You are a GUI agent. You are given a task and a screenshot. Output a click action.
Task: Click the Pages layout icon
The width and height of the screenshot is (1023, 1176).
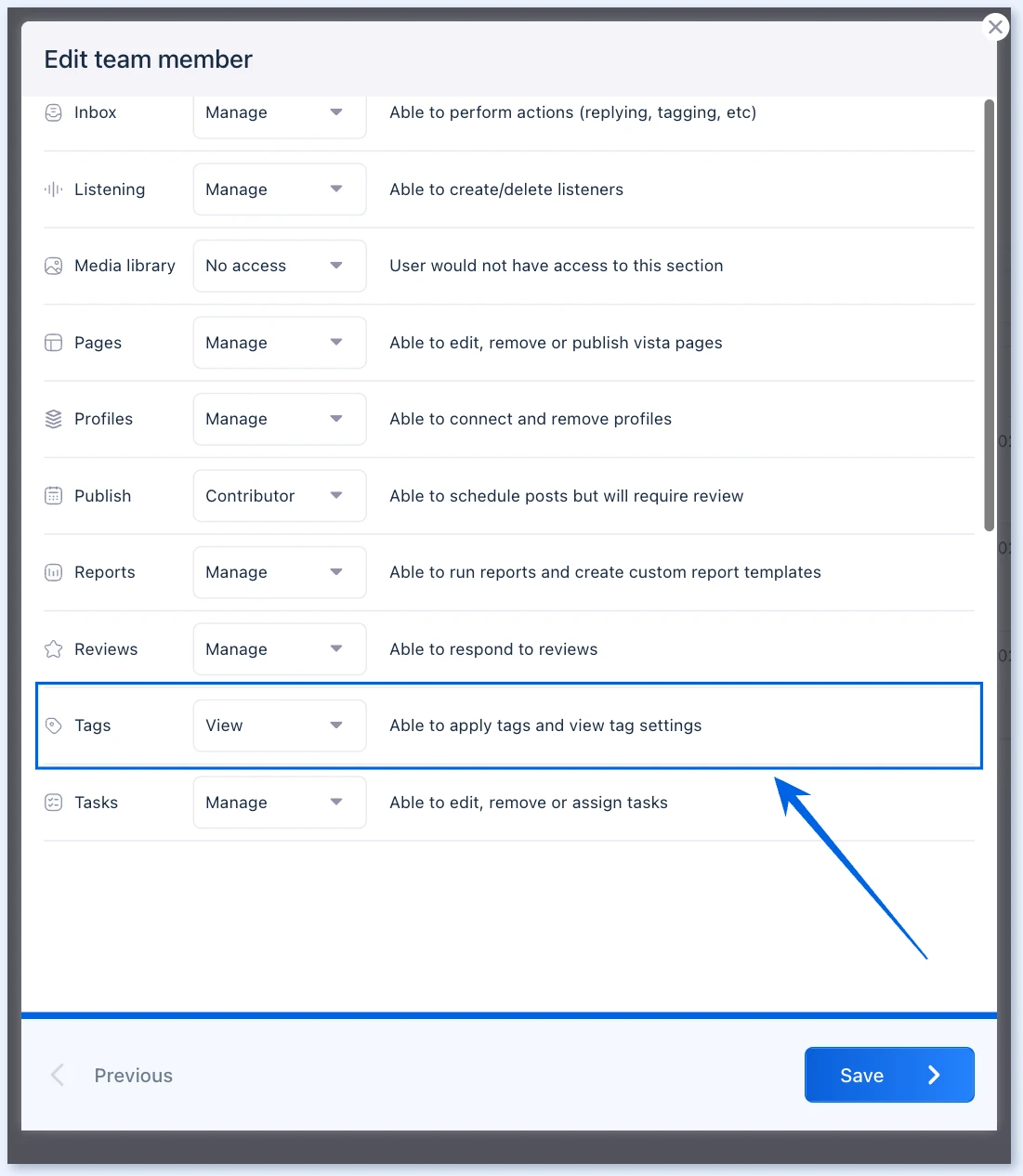pyautogui.click(x=54, y=343)
